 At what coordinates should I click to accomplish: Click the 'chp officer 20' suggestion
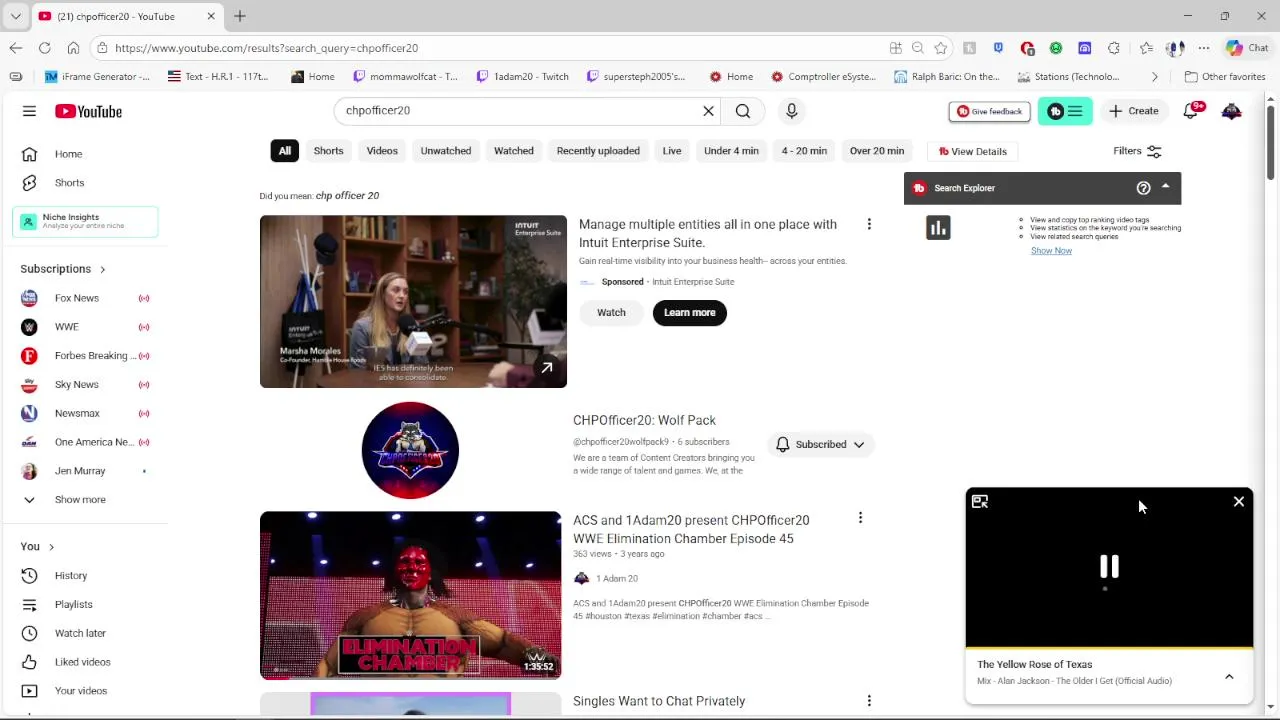(347, 196)
